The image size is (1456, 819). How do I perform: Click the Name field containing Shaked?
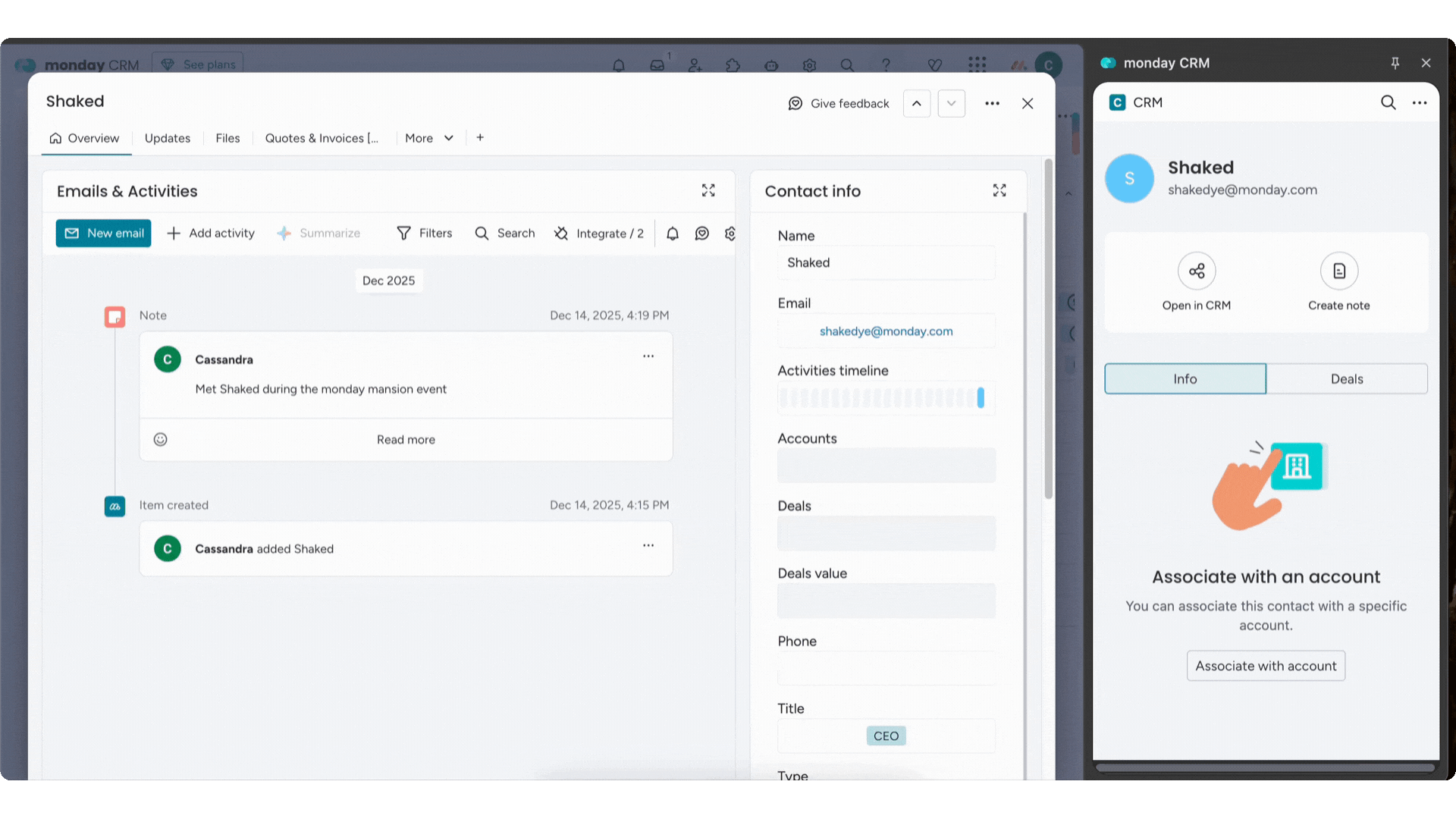click(886, 262)
